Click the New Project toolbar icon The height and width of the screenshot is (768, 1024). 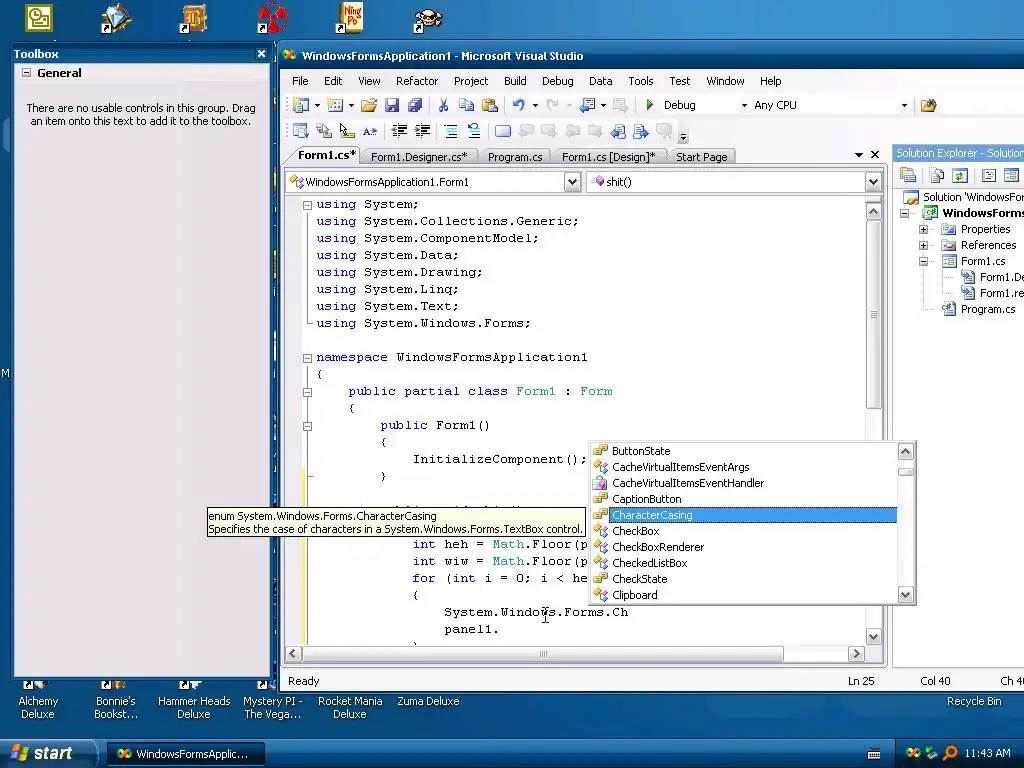click(300, 105)
